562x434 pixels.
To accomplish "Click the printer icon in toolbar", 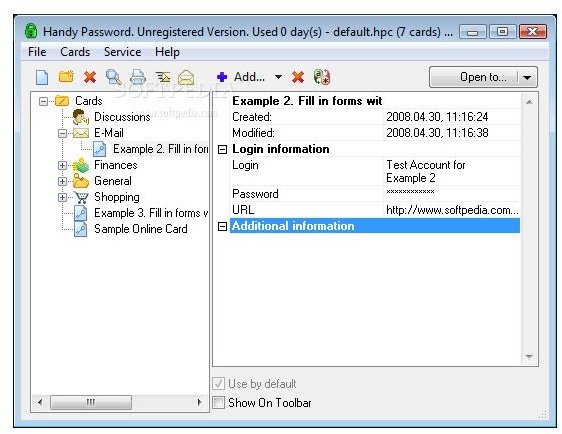I will [138, 77].
